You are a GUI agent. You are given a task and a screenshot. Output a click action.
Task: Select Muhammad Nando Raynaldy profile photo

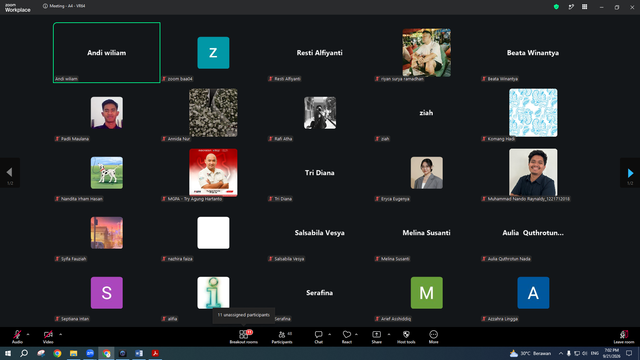tap(533, 173)
